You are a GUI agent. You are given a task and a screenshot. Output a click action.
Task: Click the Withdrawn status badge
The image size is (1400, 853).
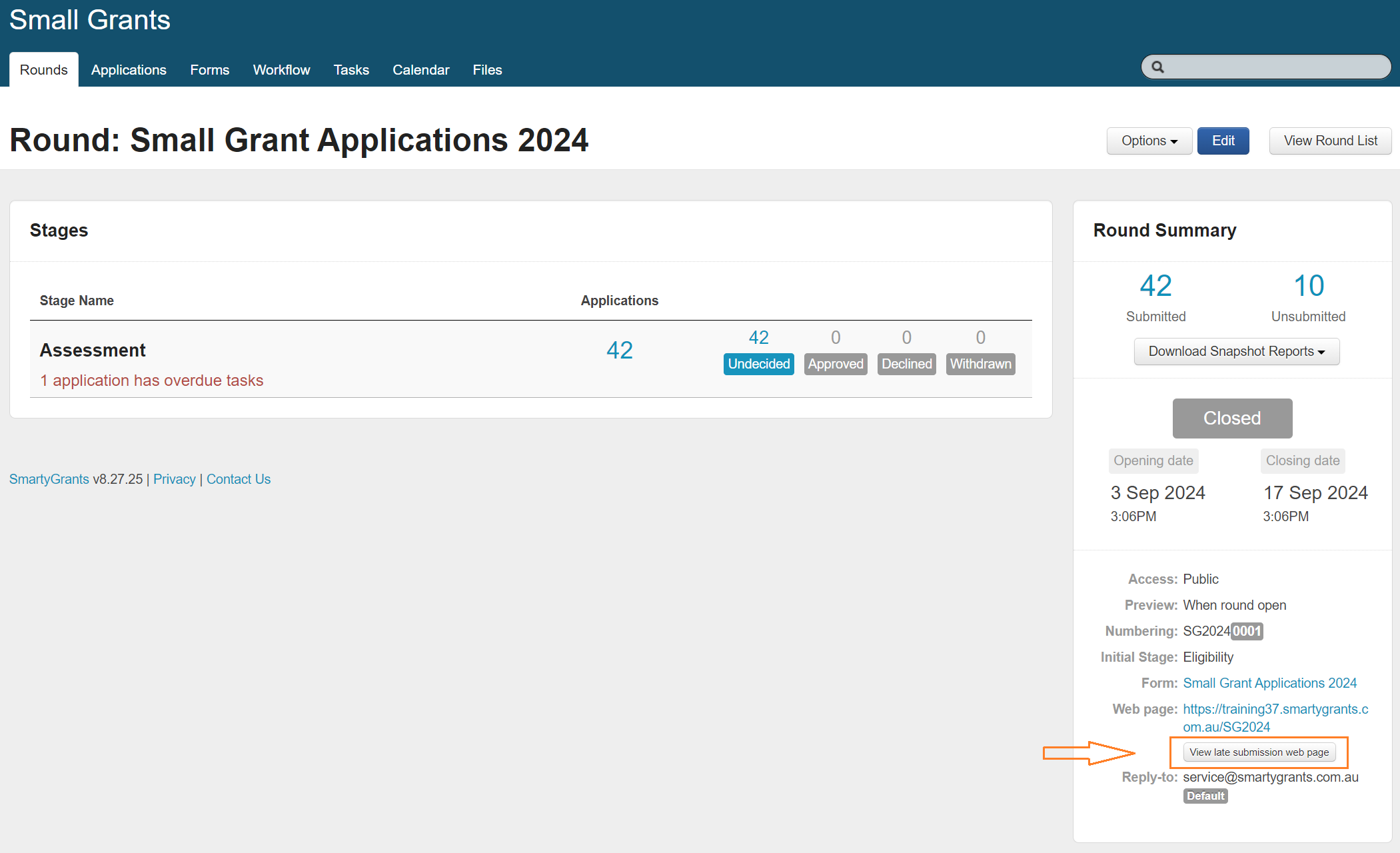(980, 364)
